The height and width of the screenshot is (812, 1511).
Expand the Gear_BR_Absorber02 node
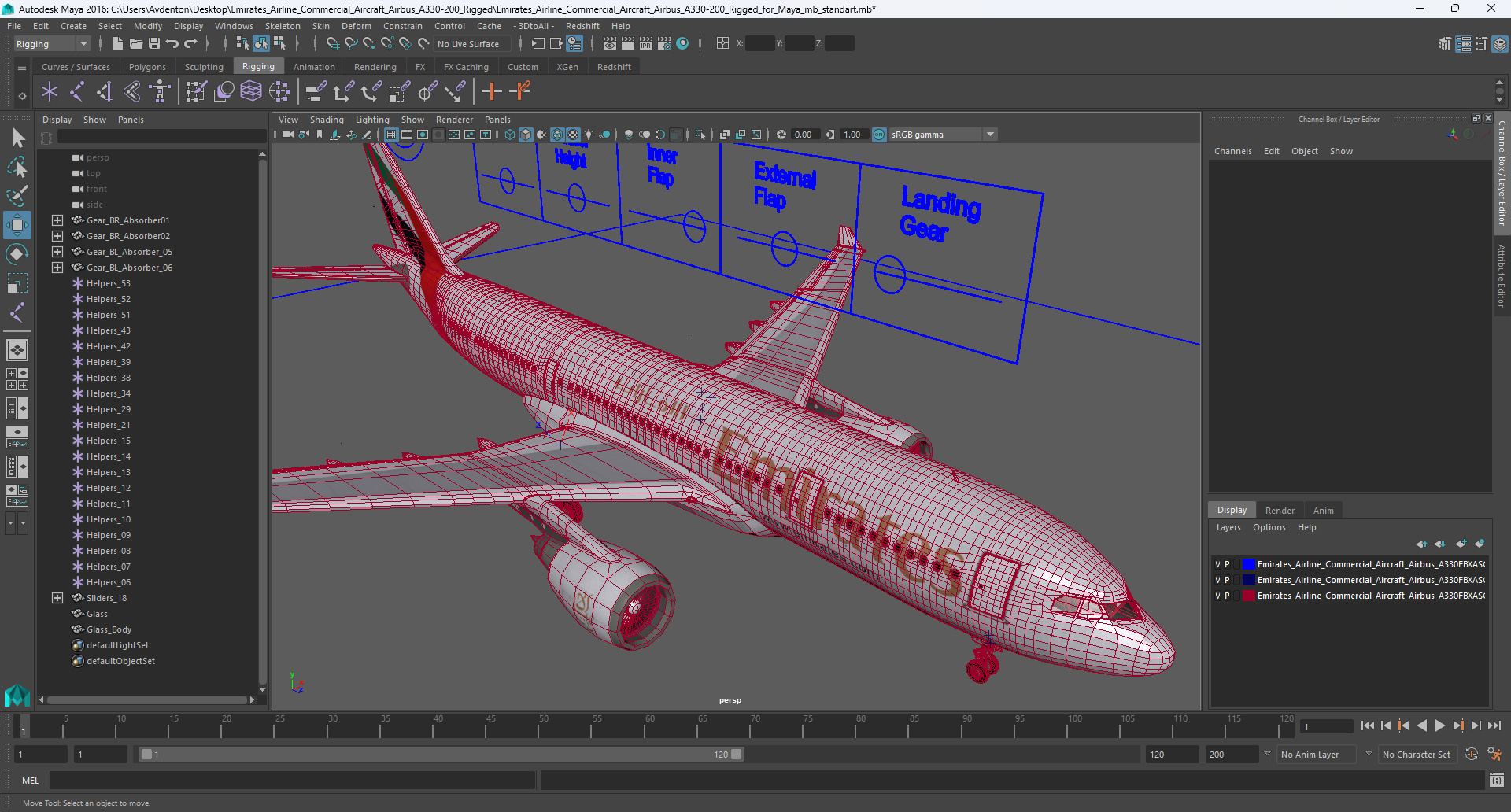point(57,236)
